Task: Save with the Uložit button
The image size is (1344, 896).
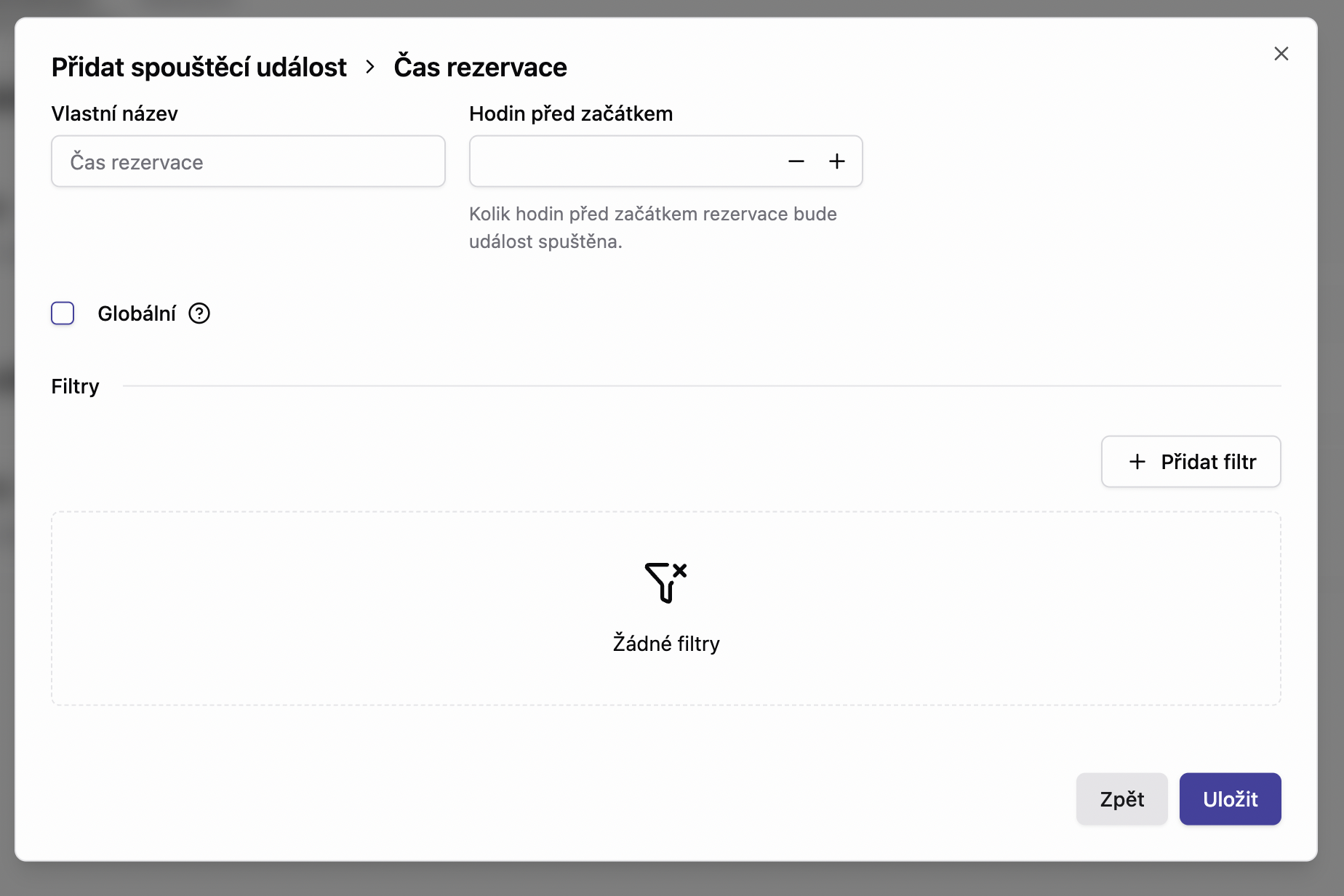Action: tap(1230, 799)
